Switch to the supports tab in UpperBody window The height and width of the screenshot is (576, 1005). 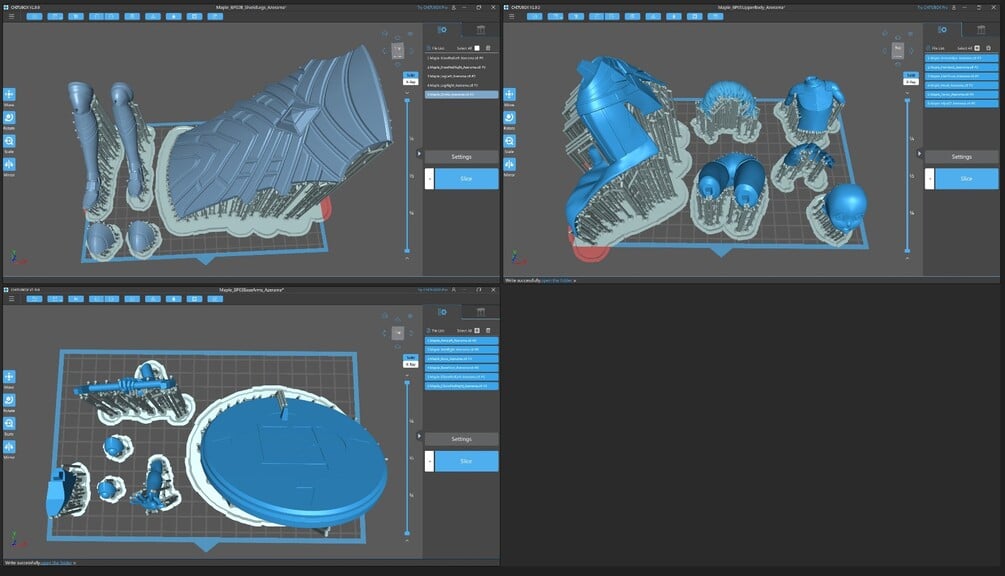tap(981, 29)
